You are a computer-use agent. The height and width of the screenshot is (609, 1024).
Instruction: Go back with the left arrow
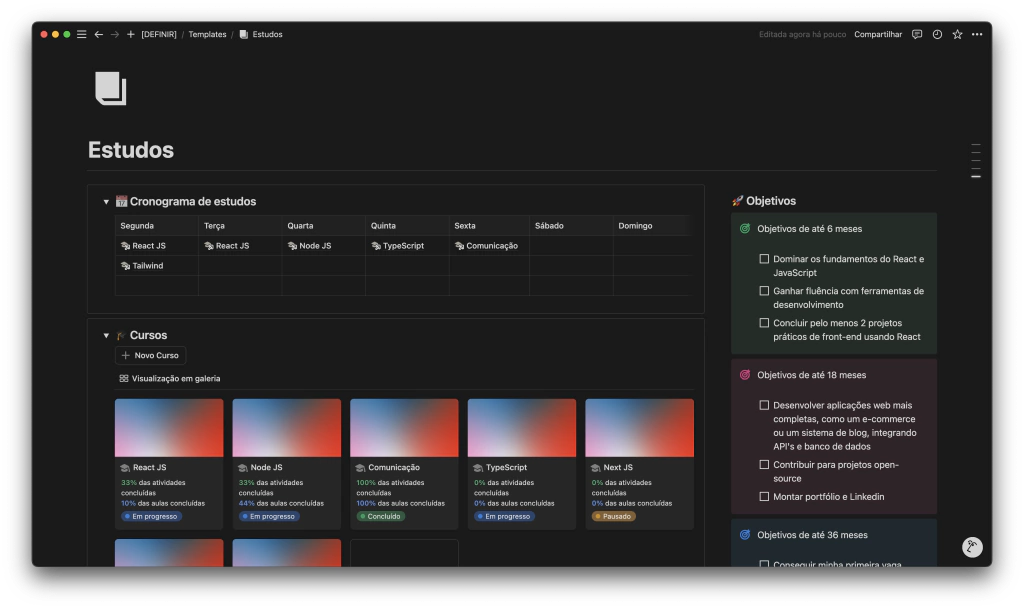98,34
